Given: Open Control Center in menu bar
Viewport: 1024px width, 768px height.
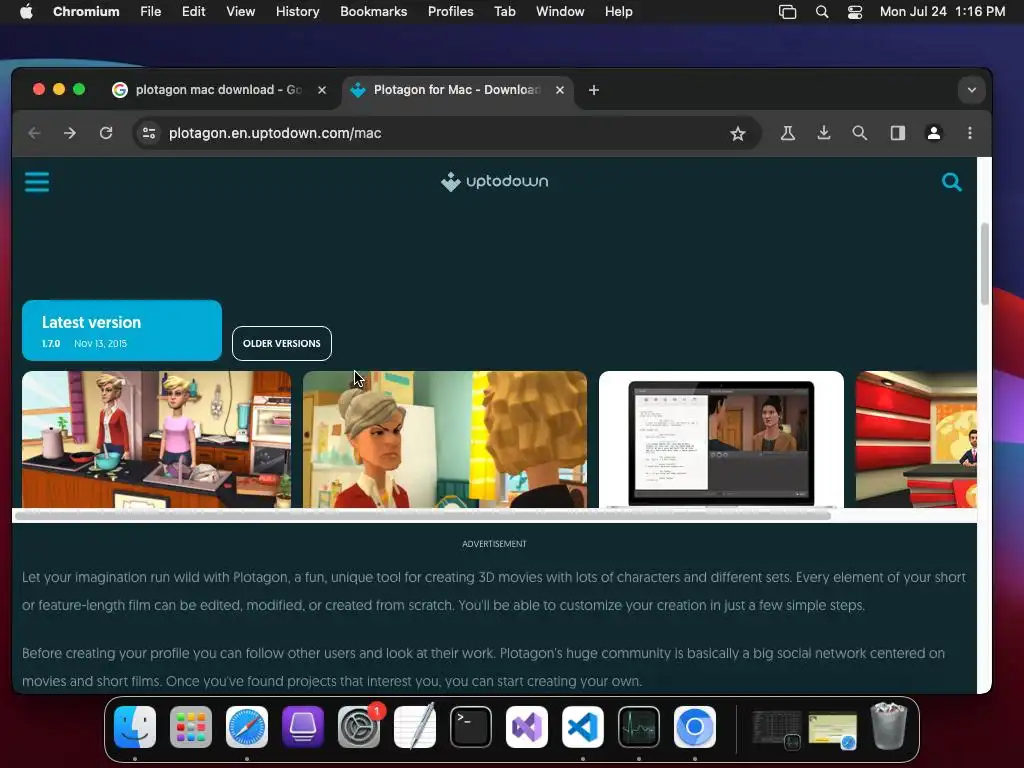Looking at the screenshot, I should click(855, 12).
